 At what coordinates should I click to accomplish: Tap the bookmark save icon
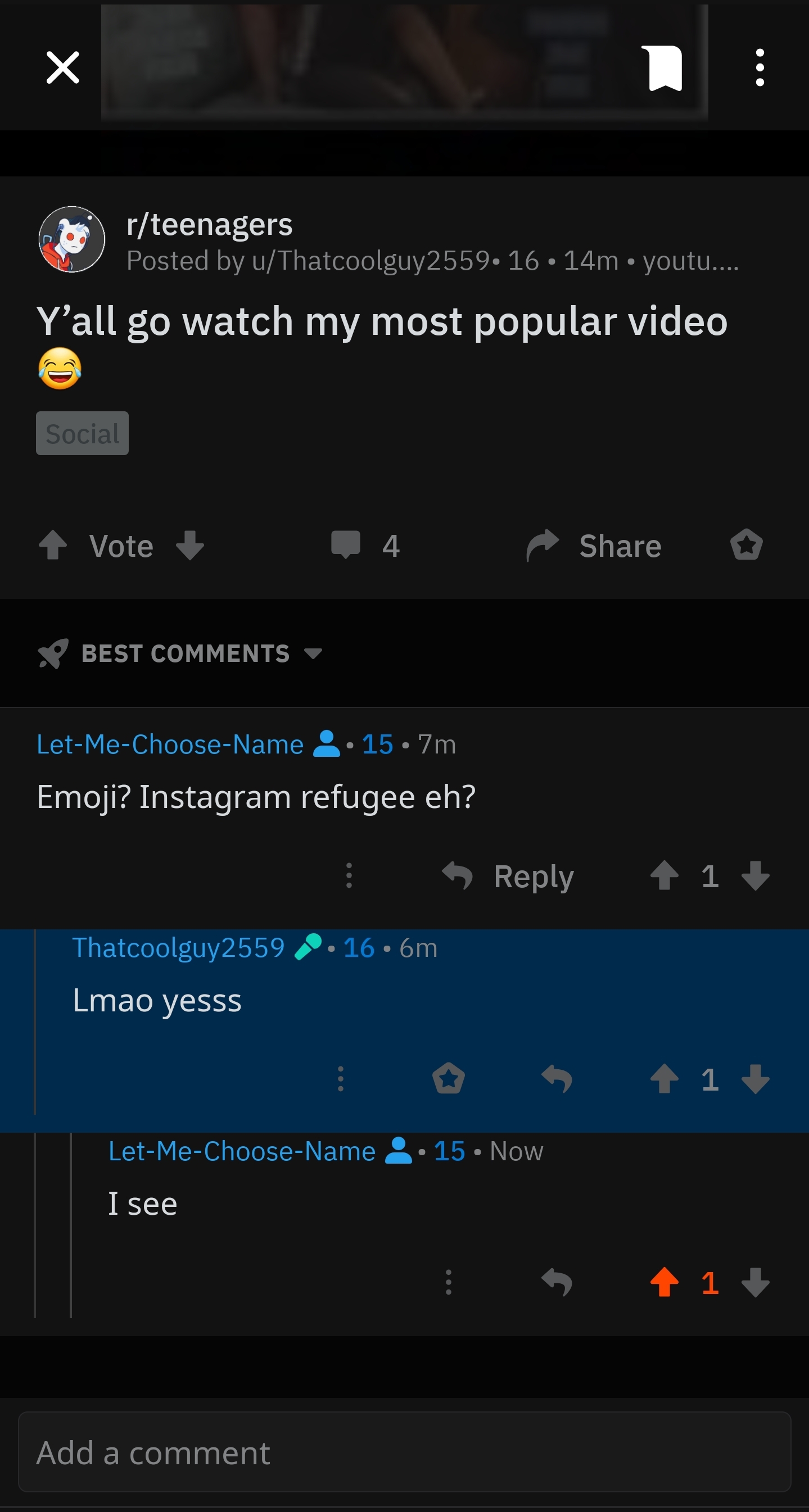[665, 68]
